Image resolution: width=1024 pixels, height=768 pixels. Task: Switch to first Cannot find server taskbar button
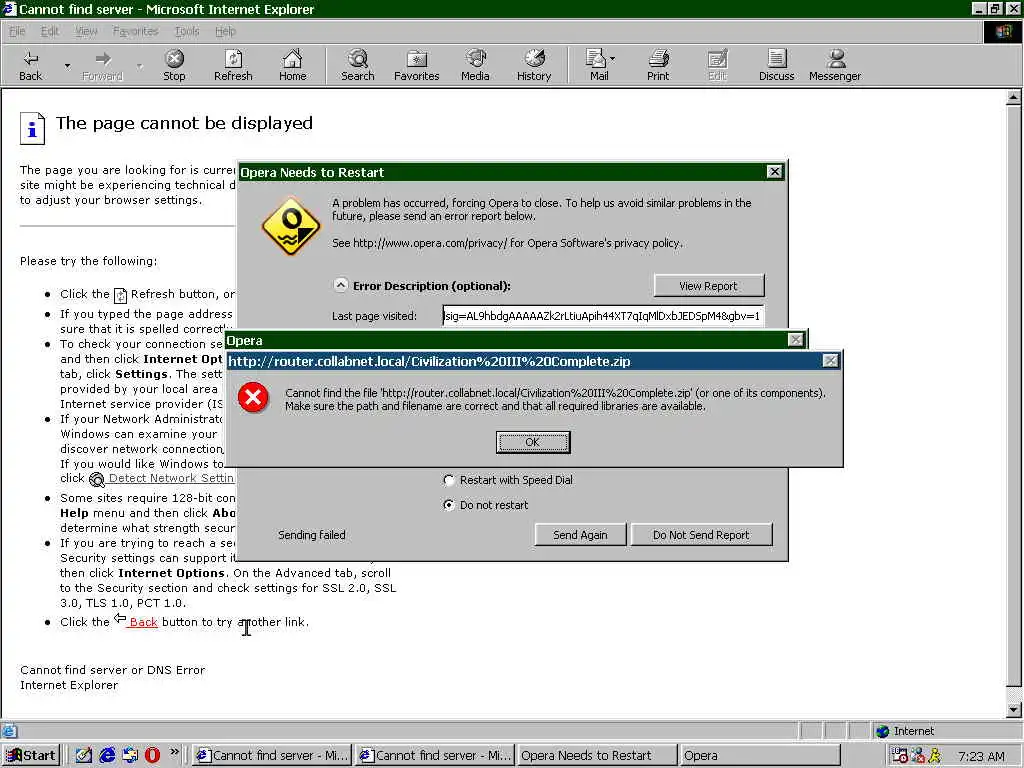pos(272,756)
